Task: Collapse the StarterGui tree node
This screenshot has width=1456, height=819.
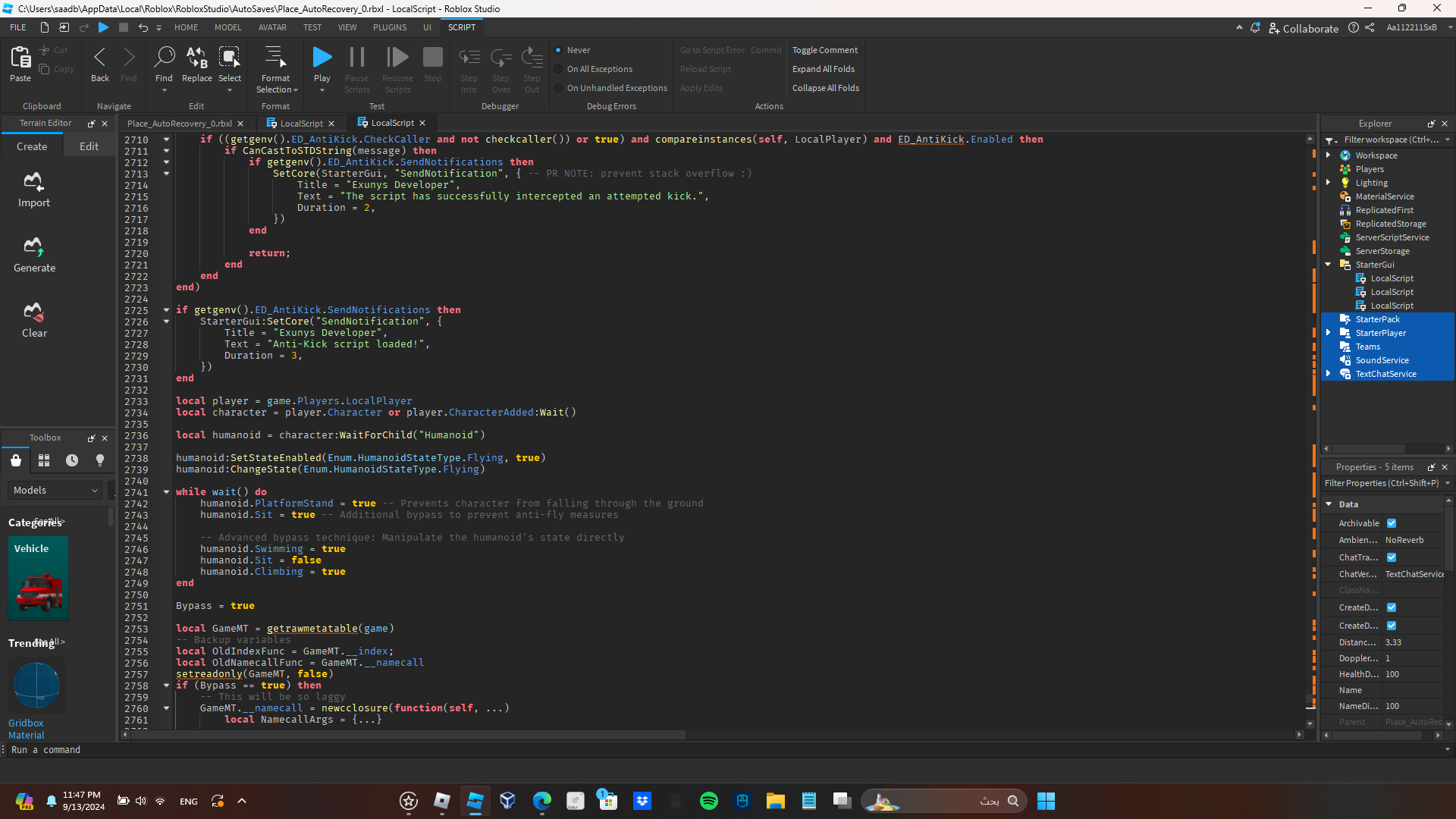Action: pos(1329,265)
